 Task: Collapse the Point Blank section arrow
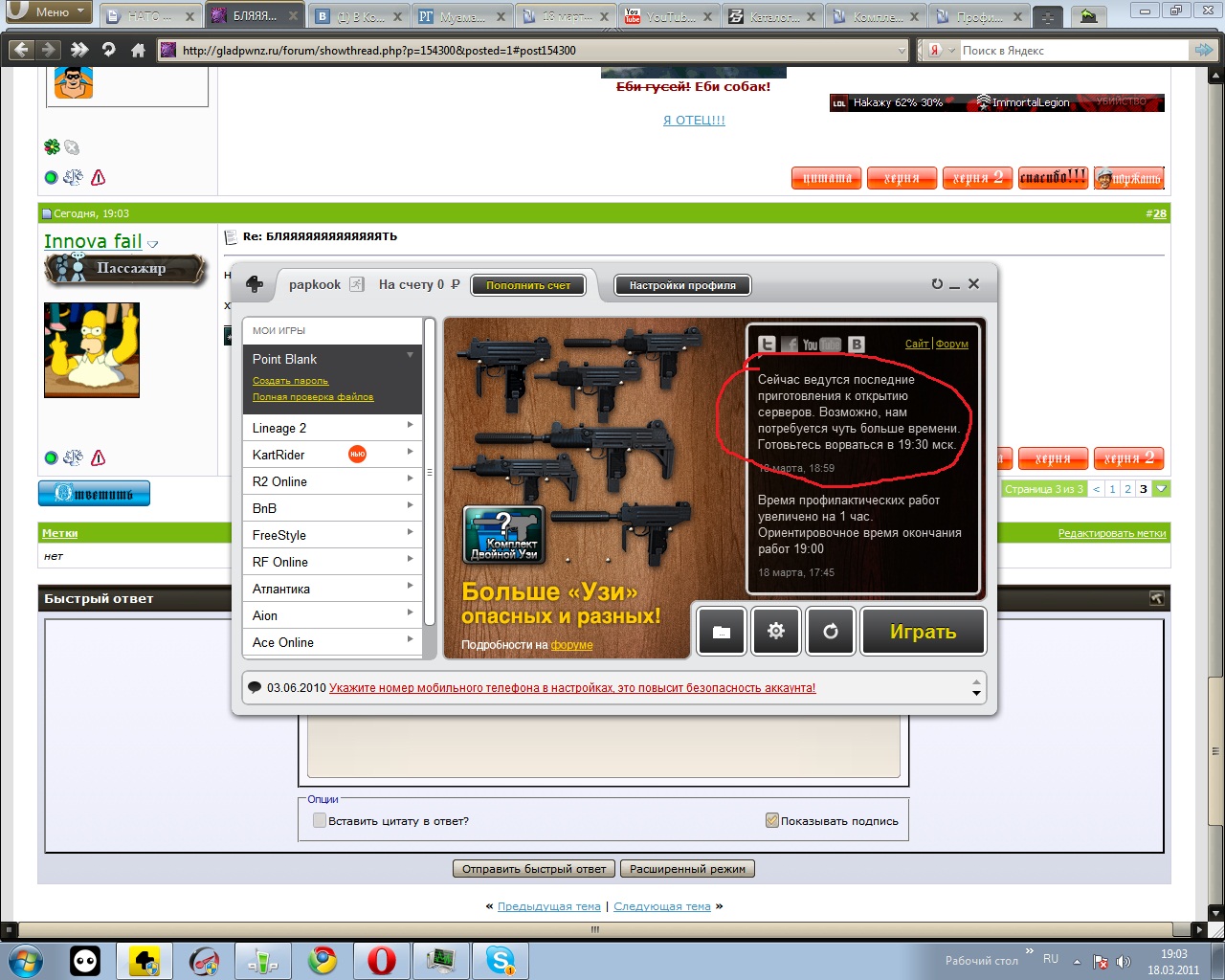pyautogui.click(x=411, y=355)
